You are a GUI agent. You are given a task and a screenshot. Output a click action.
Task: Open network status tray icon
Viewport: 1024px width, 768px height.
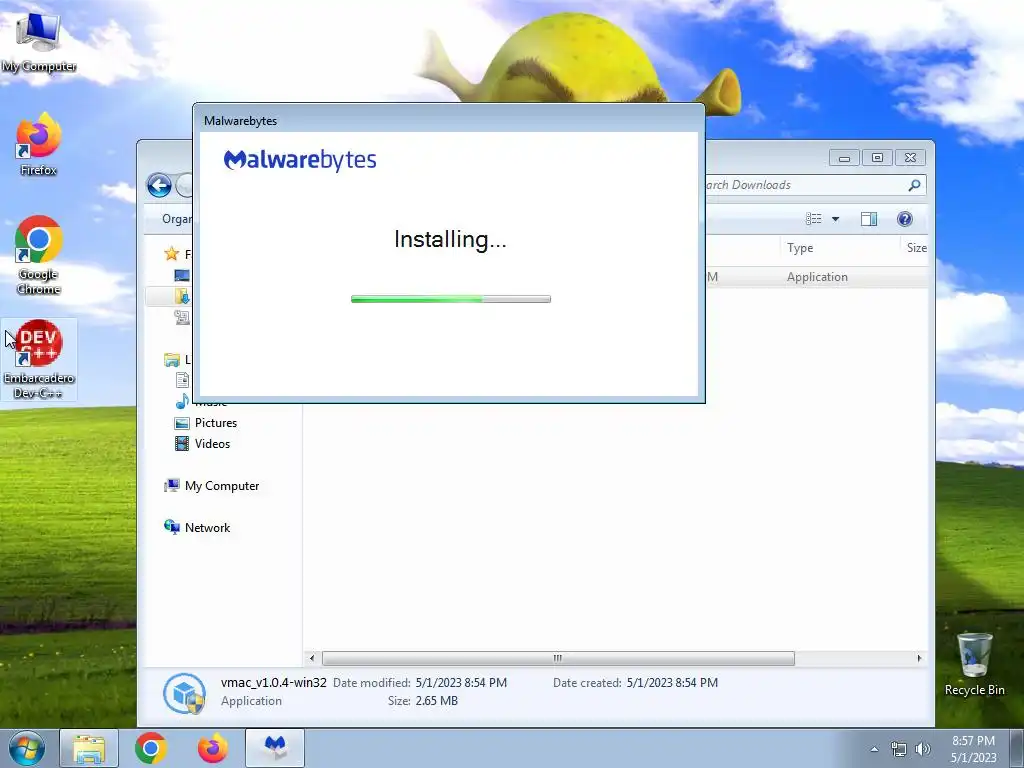899,749
